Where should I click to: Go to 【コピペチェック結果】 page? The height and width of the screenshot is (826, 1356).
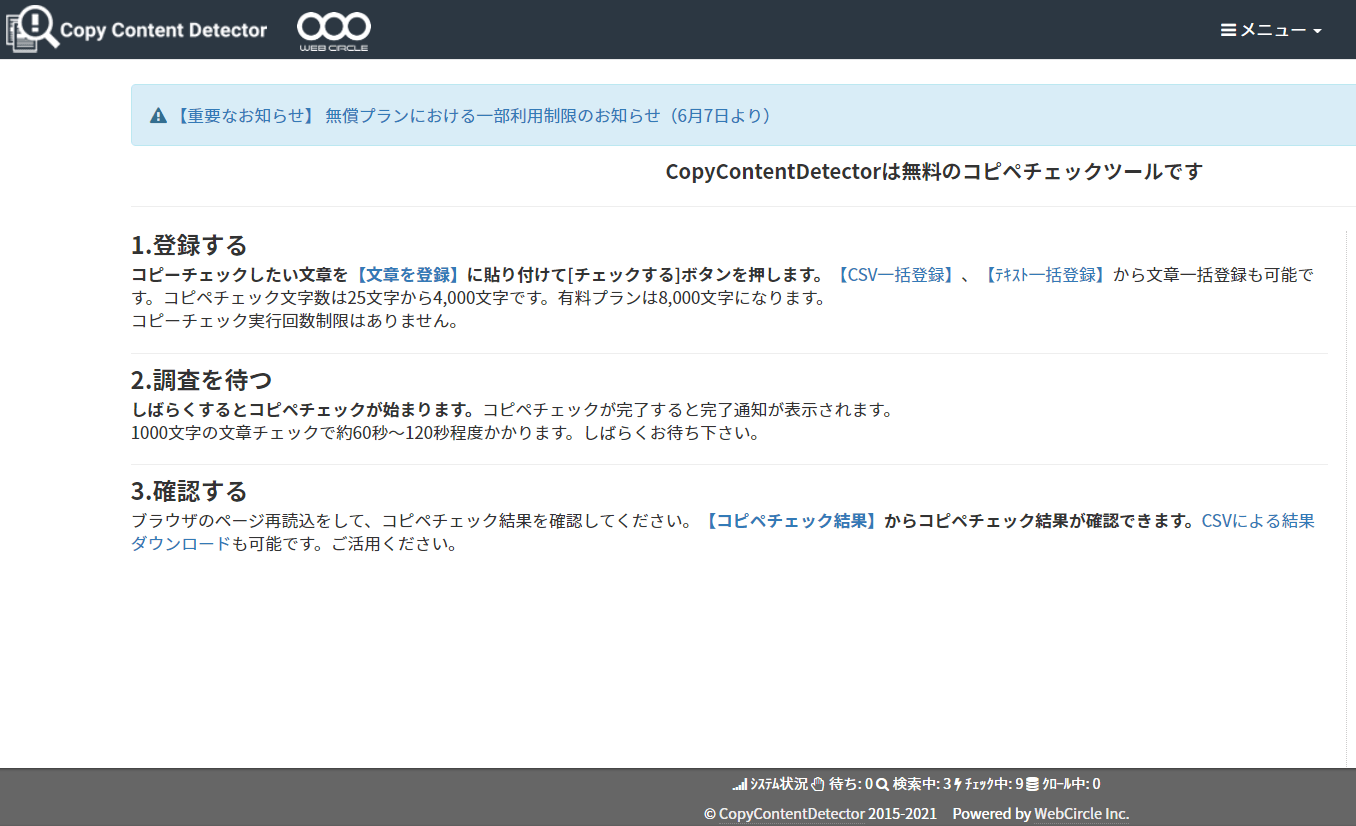(790, 521)
